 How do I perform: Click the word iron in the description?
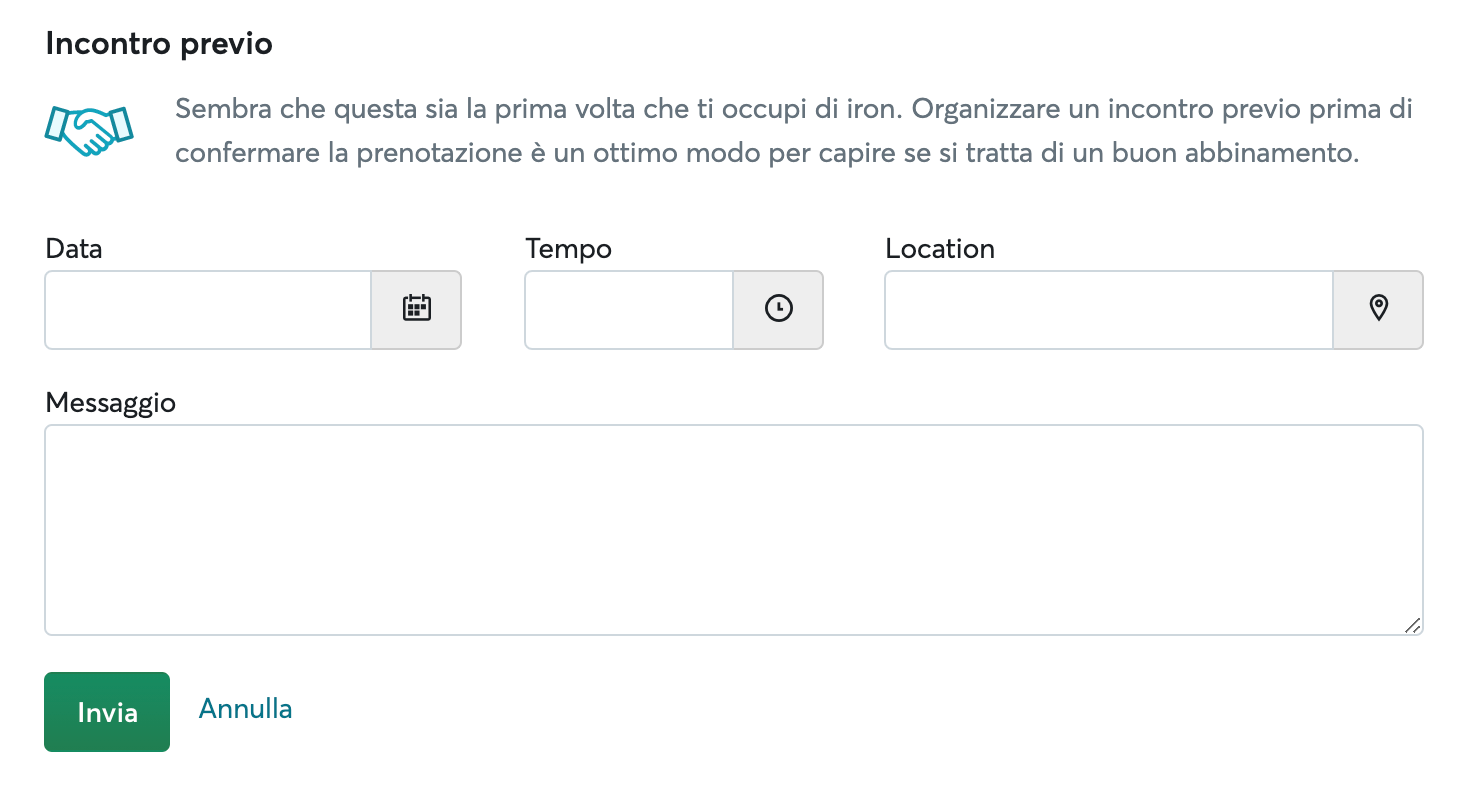click(x=868, y=109)
